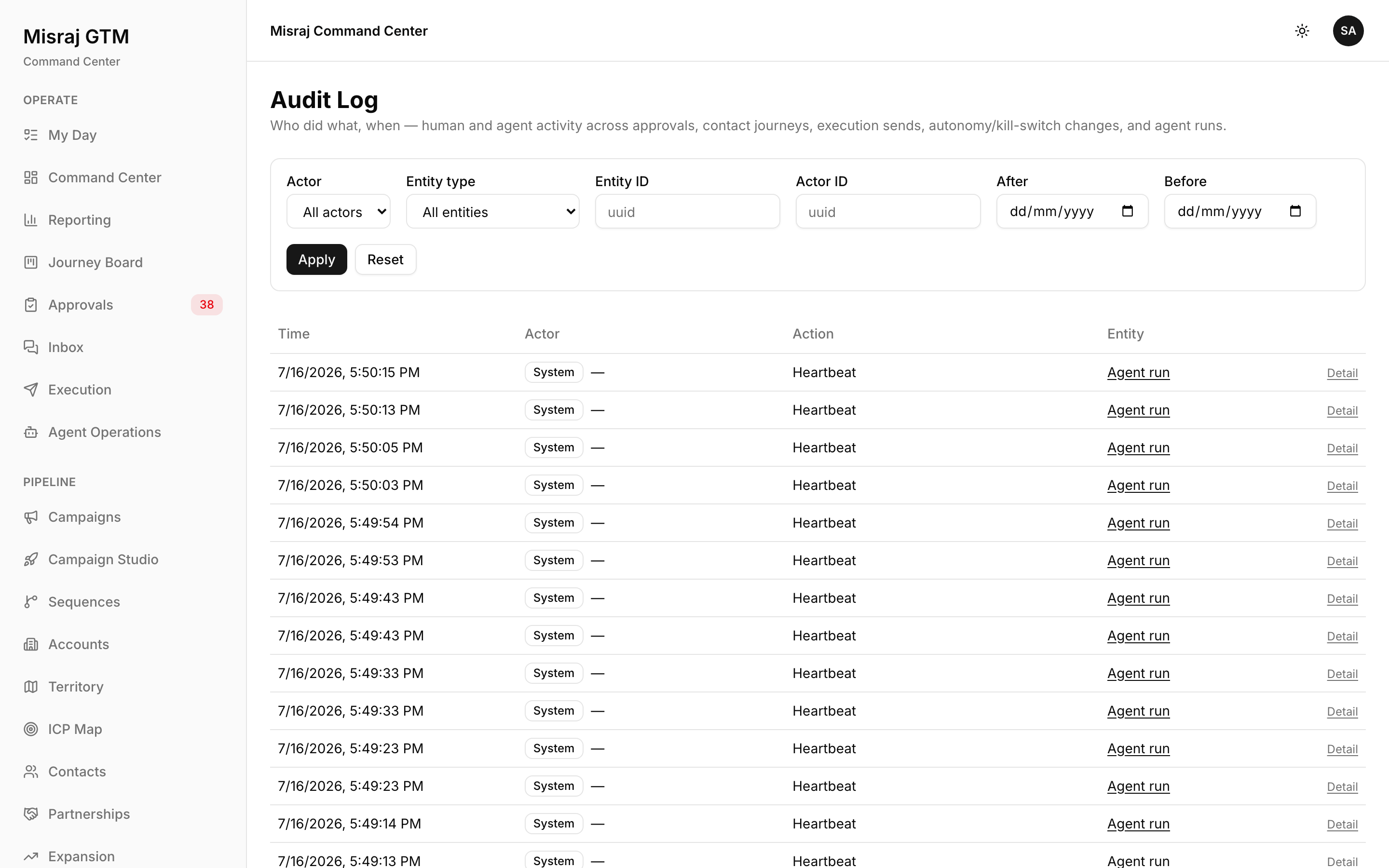Open Accounts in the sidebar
The width and height of the screenshot is (1389, 868).
point(123,644)
